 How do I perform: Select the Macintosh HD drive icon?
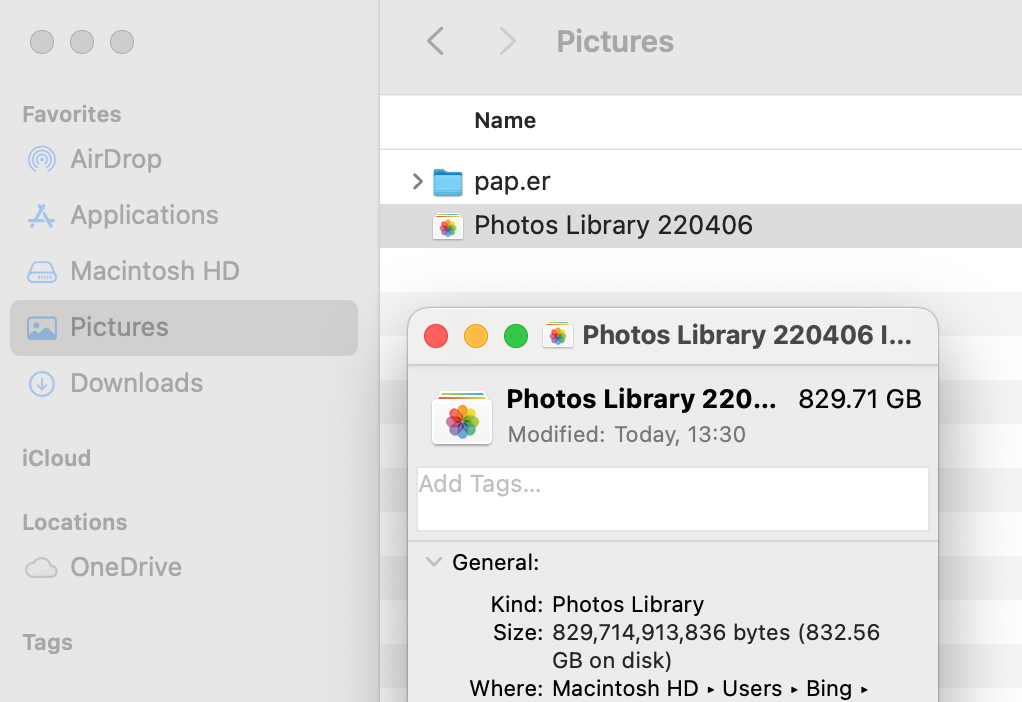point(42,272)
